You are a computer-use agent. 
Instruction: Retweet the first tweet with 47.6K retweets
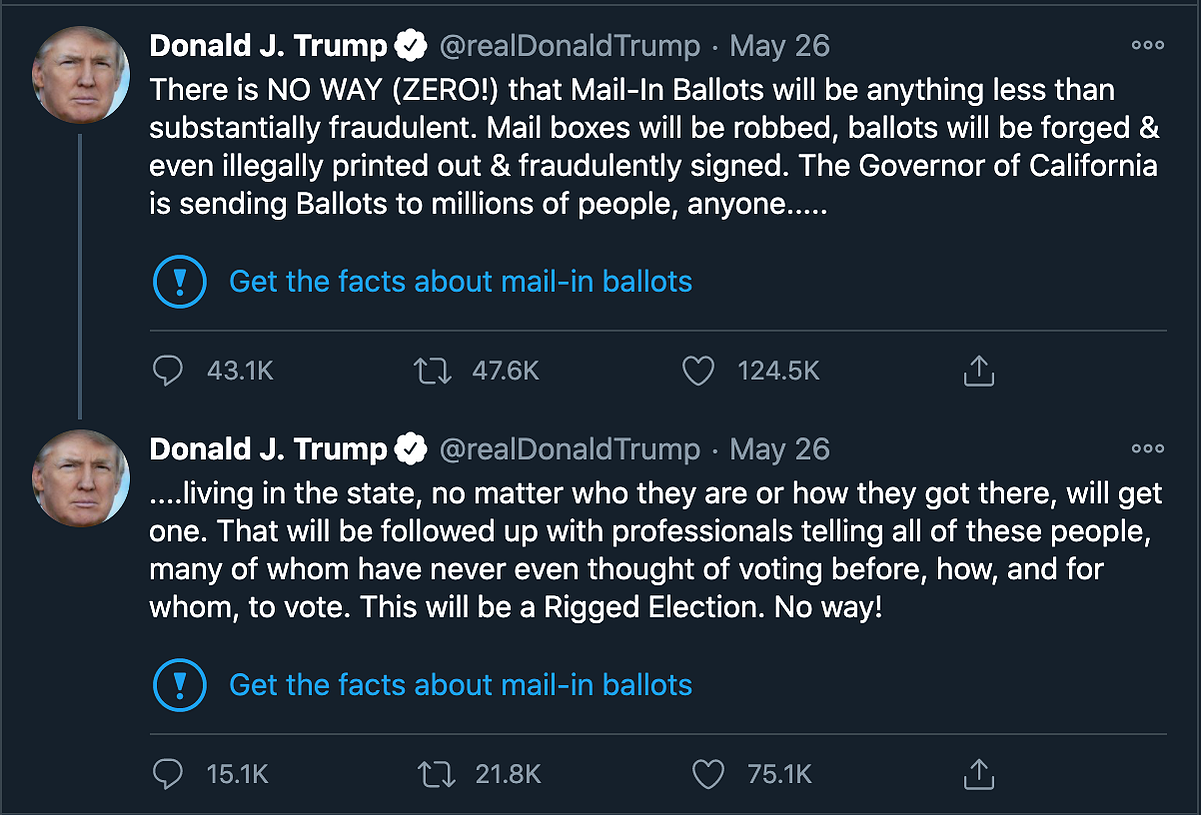433,371
